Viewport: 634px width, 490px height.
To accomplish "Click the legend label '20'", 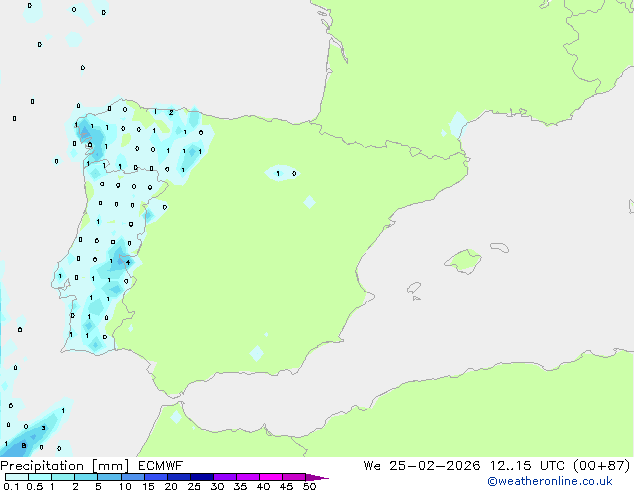I will [x=171, y=486].
